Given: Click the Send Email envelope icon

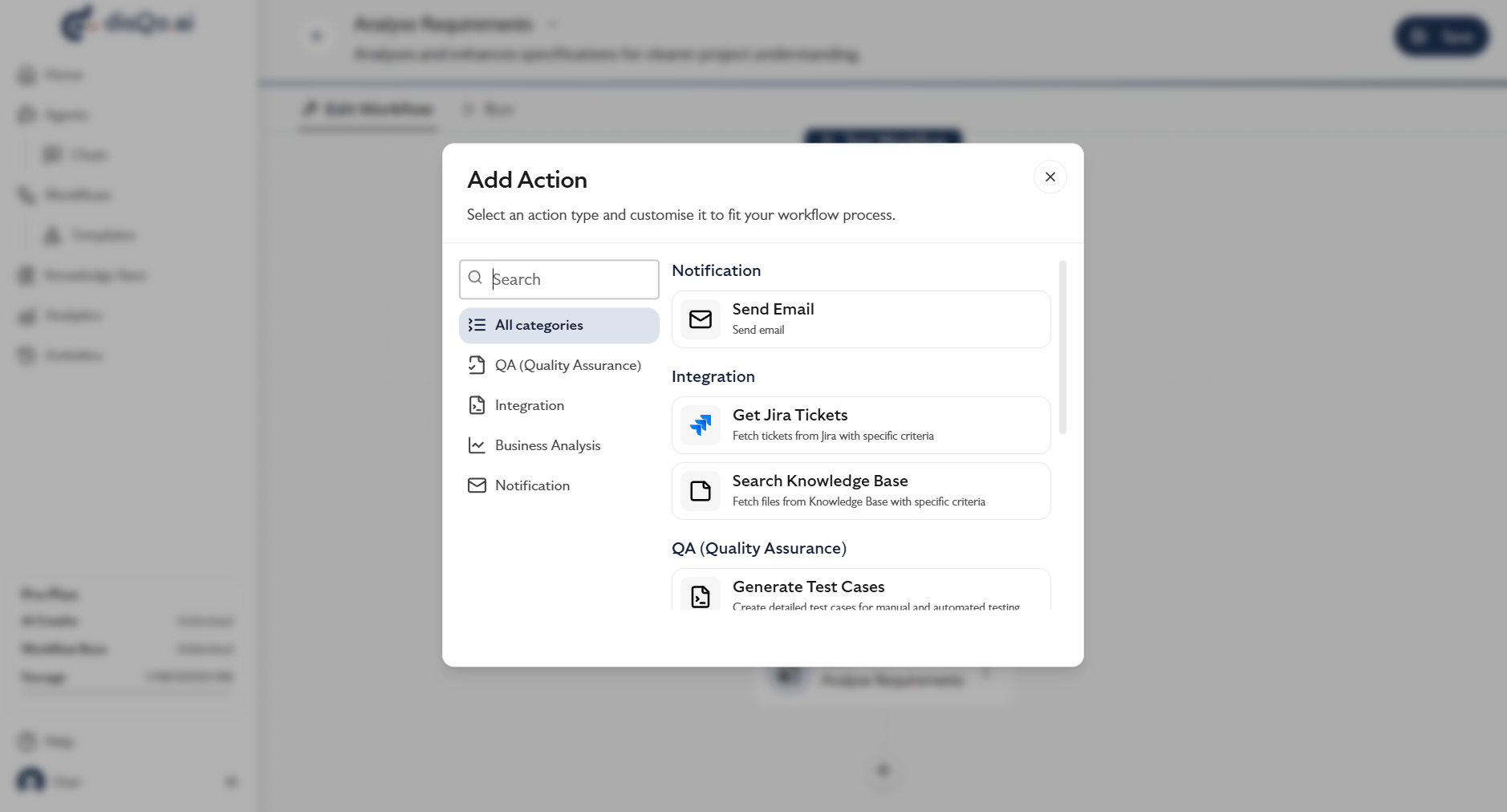Looking at the screenshot, I should click(701, 319).
